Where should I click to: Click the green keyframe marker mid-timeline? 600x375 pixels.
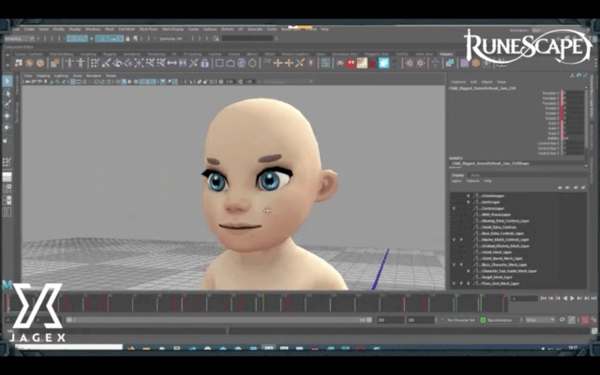tap(263, 303)
